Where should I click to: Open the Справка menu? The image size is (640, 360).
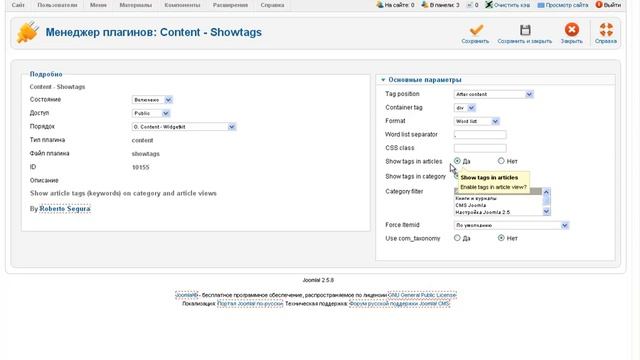[272, 5]
